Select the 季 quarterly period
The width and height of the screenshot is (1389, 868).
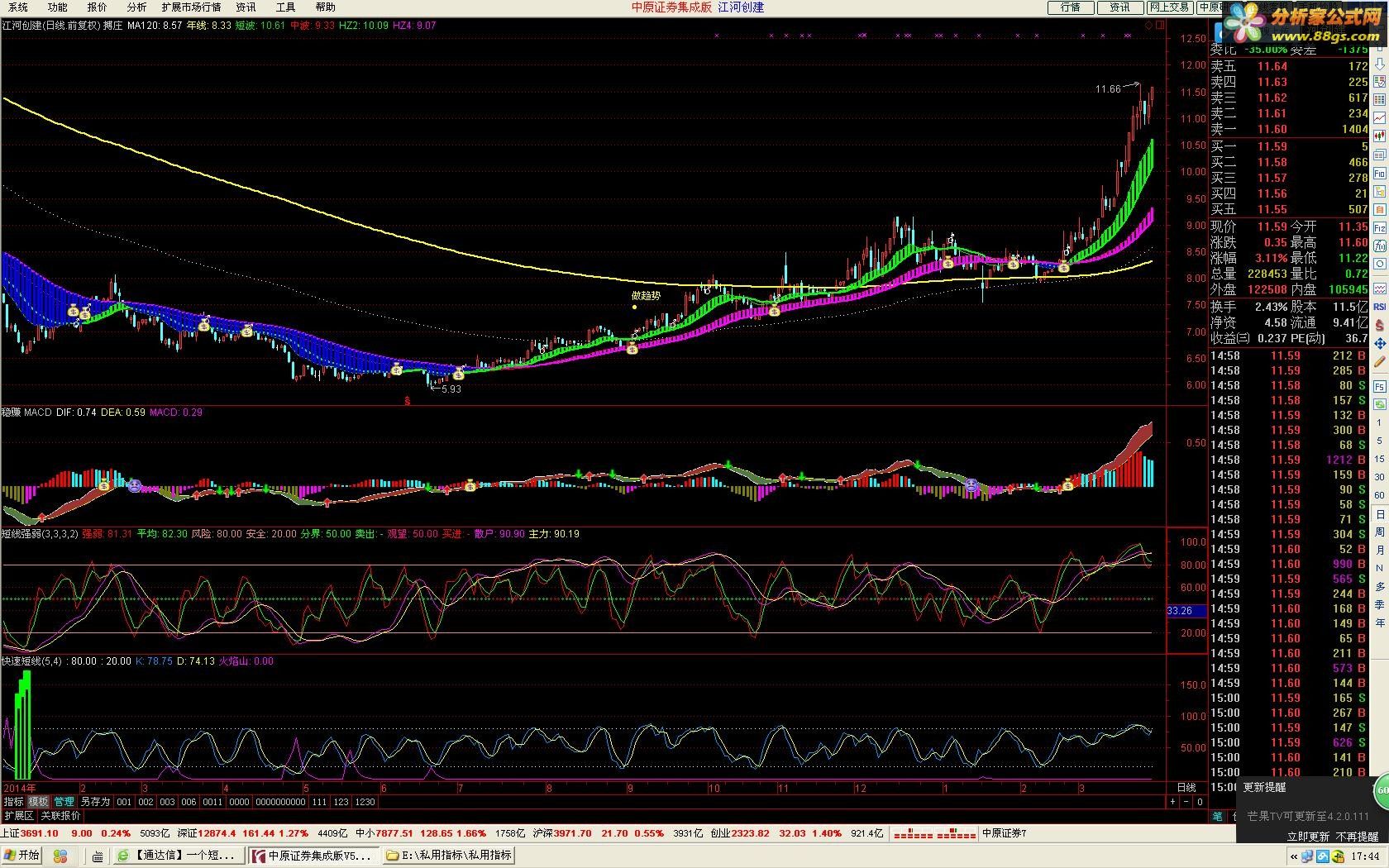click(x=1379, y=605)
